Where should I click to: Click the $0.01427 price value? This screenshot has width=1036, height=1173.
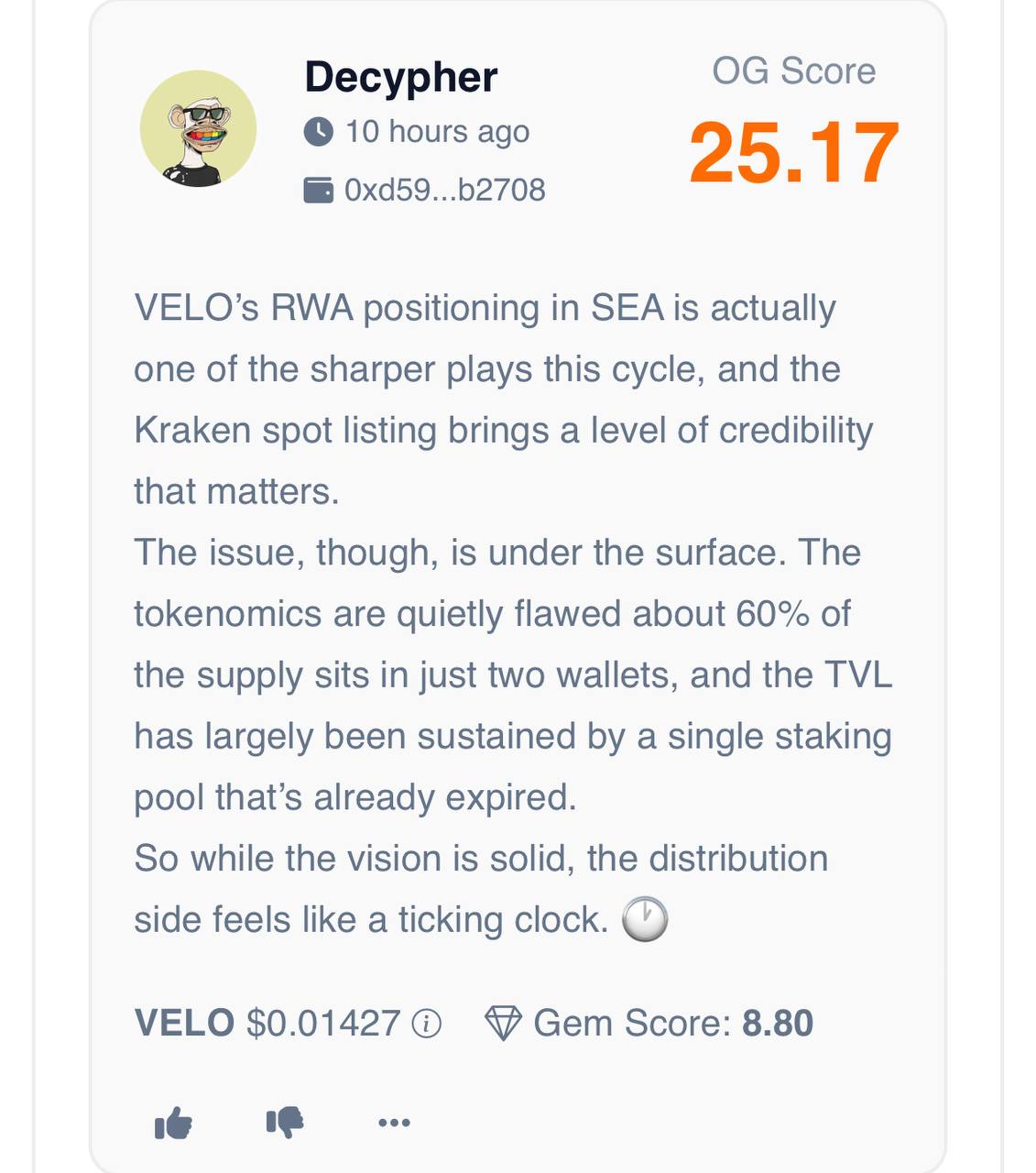pos(322,1023)
